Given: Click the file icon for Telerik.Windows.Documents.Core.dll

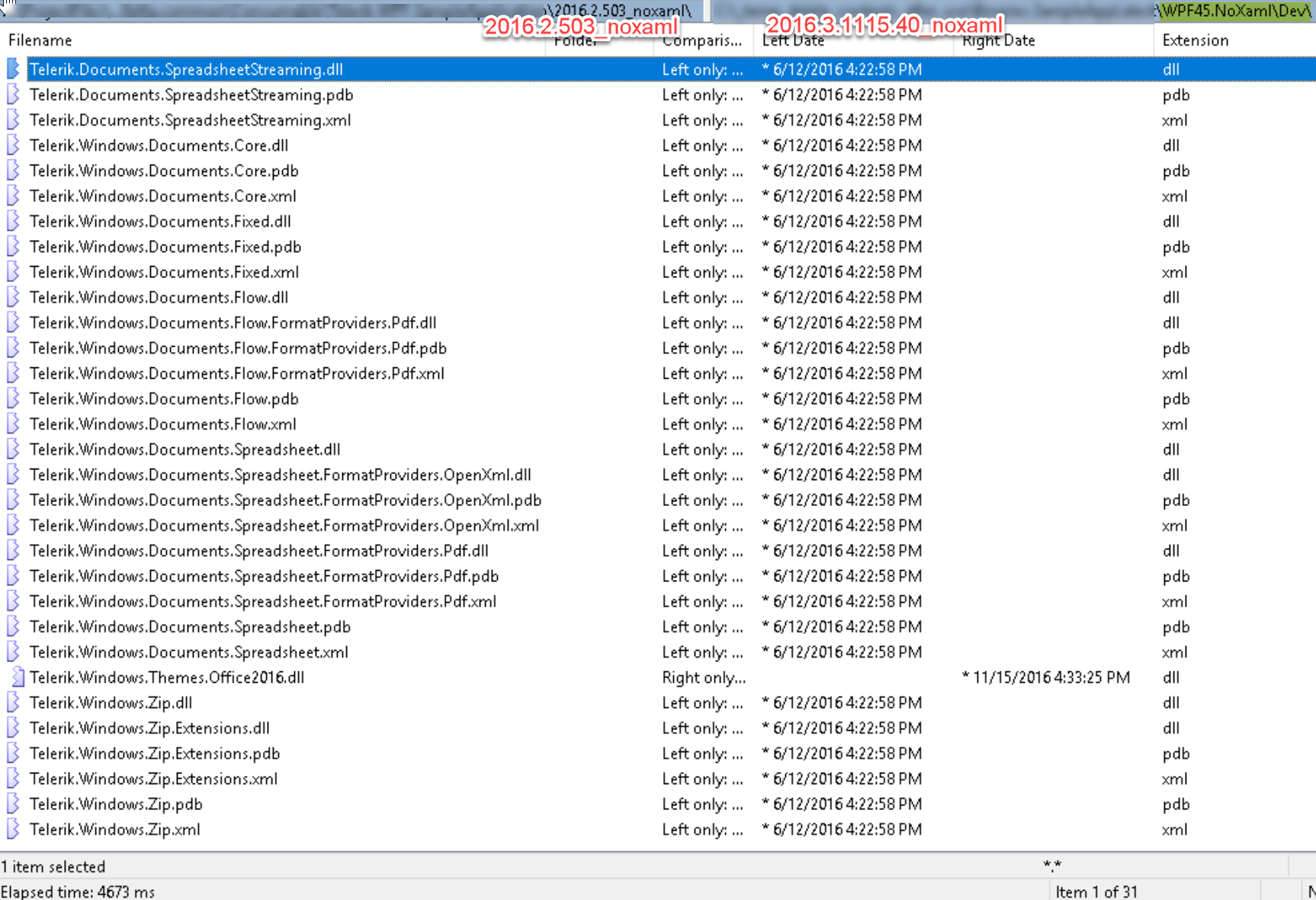Looking at the screenshot, I should click(x=13, y=146).
